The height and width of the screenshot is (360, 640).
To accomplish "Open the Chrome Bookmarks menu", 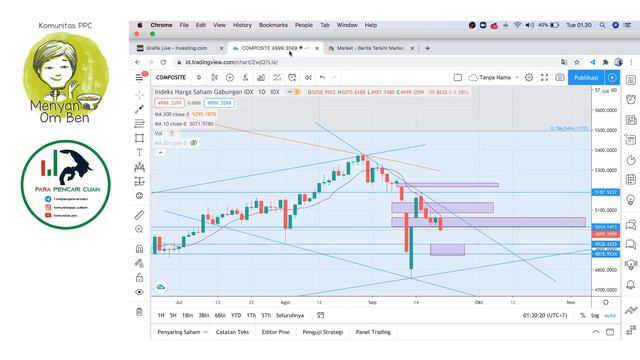I will pyautogui.click(x=273, y=25).
